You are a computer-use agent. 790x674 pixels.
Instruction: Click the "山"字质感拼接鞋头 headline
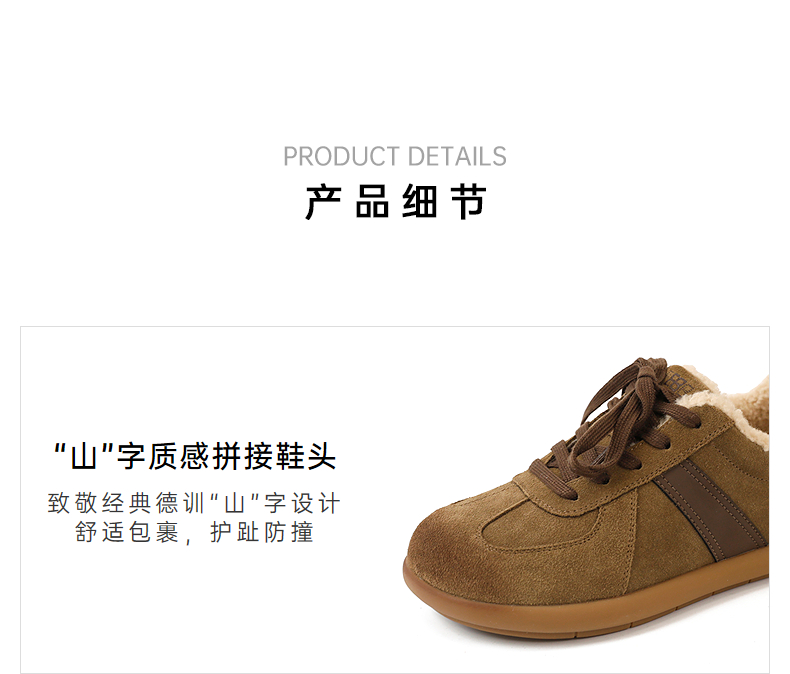coord(194,456)
